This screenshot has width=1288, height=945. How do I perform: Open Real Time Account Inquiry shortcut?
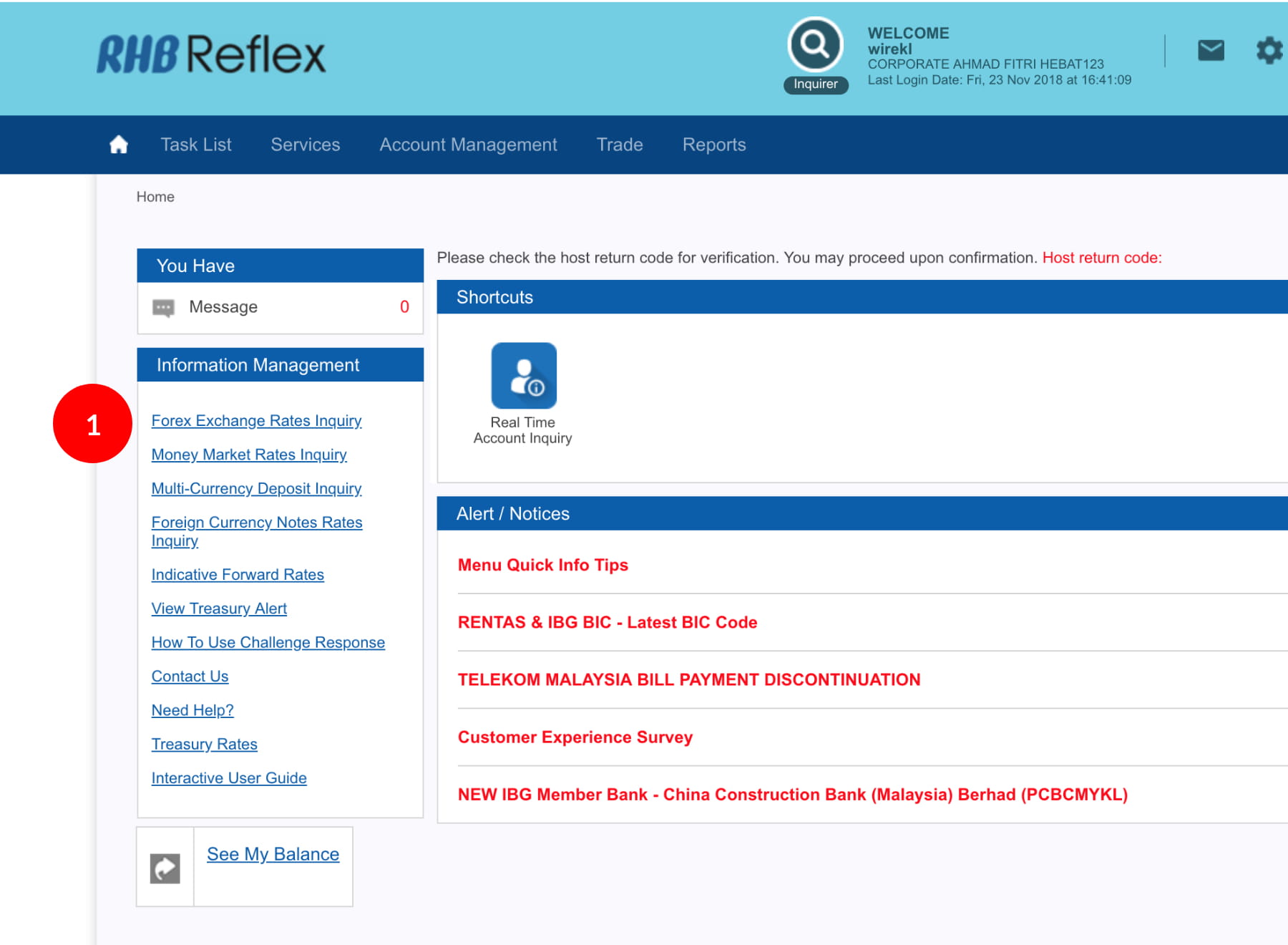pyautogui.click(x=524, y=376)
